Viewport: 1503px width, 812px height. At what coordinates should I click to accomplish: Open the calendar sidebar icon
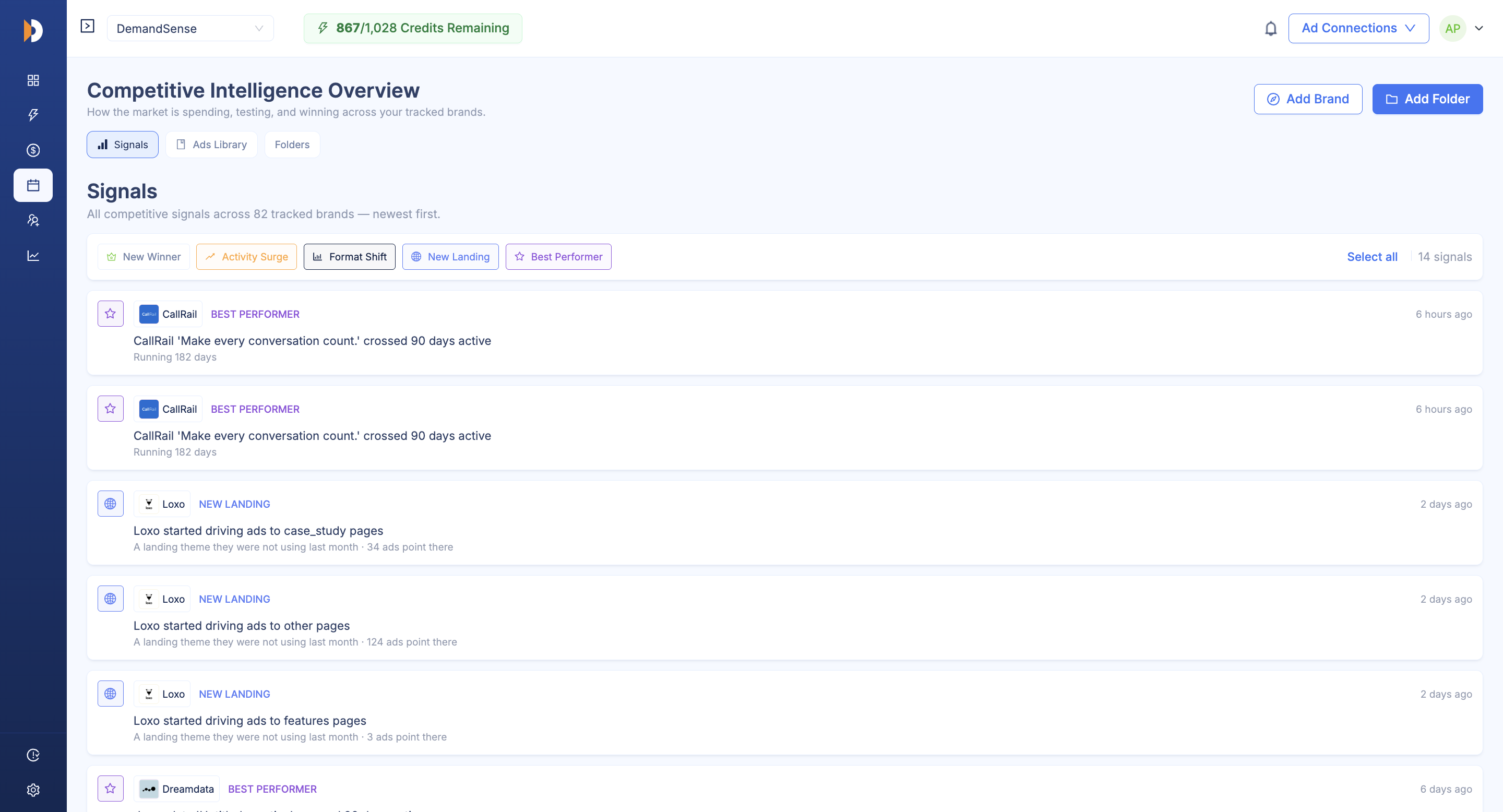(33, 185)
